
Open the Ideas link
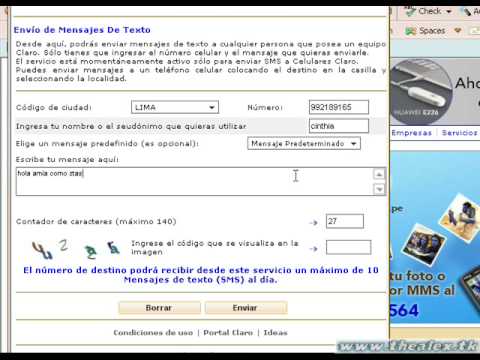pos(275,333)
